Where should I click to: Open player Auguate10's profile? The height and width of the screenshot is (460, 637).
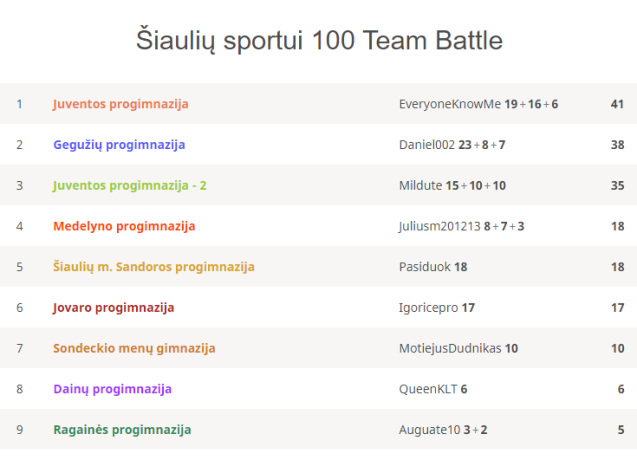[x=429, y=430]
